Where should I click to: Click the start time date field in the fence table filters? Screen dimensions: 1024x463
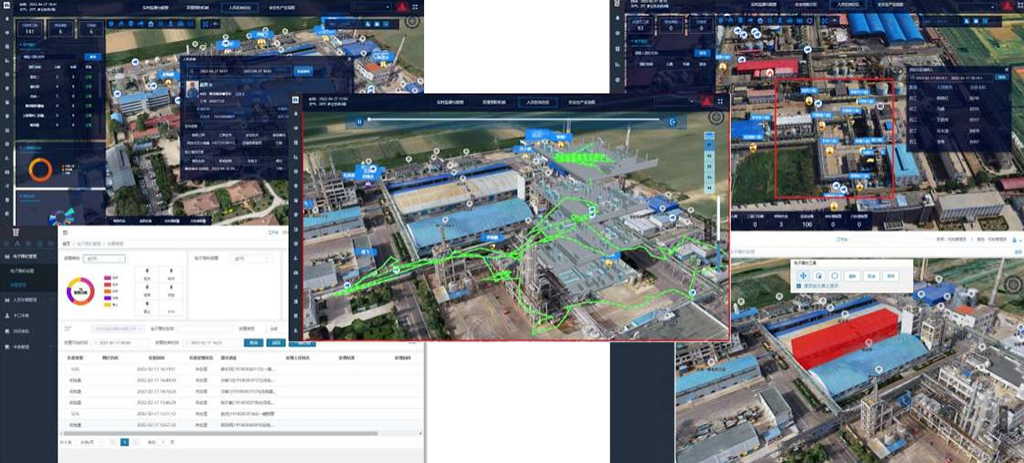[120, 343]
